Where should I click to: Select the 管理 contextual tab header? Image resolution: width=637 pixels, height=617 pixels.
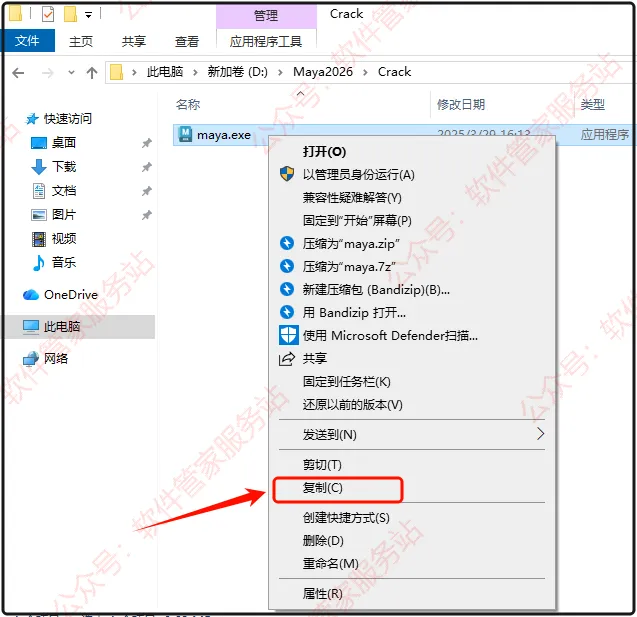click(x=266, y=16)
